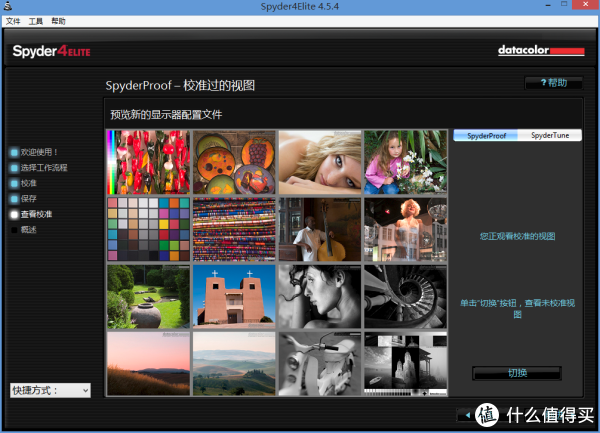
Task: Click the back arrow navigation button
Action: pos(467,415)
